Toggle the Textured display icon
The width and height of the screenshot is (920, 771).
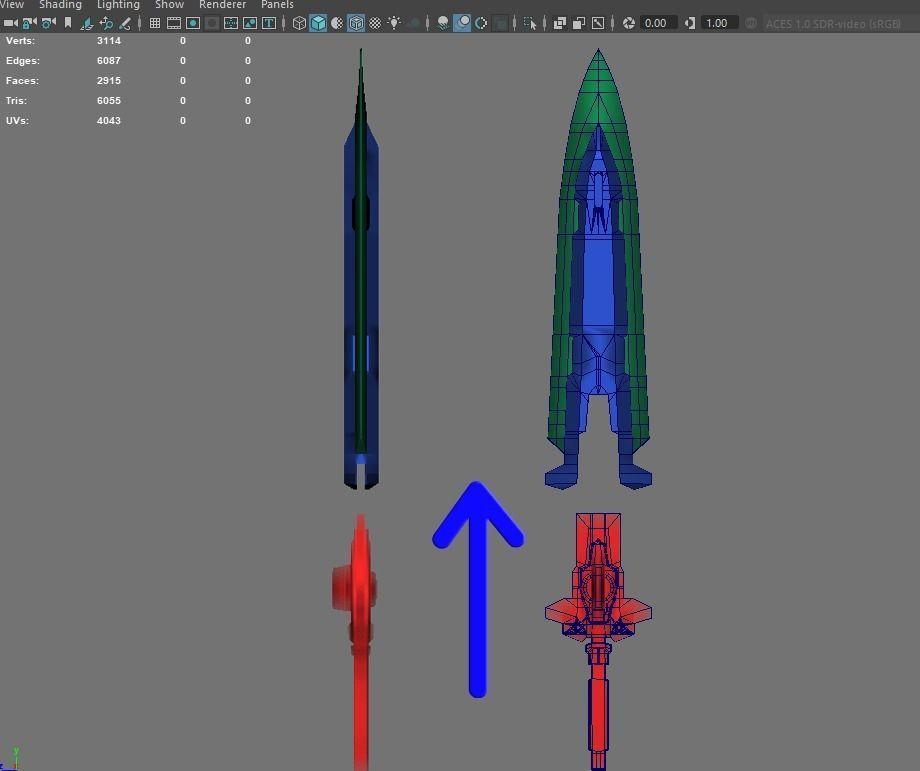click(375, 23)
